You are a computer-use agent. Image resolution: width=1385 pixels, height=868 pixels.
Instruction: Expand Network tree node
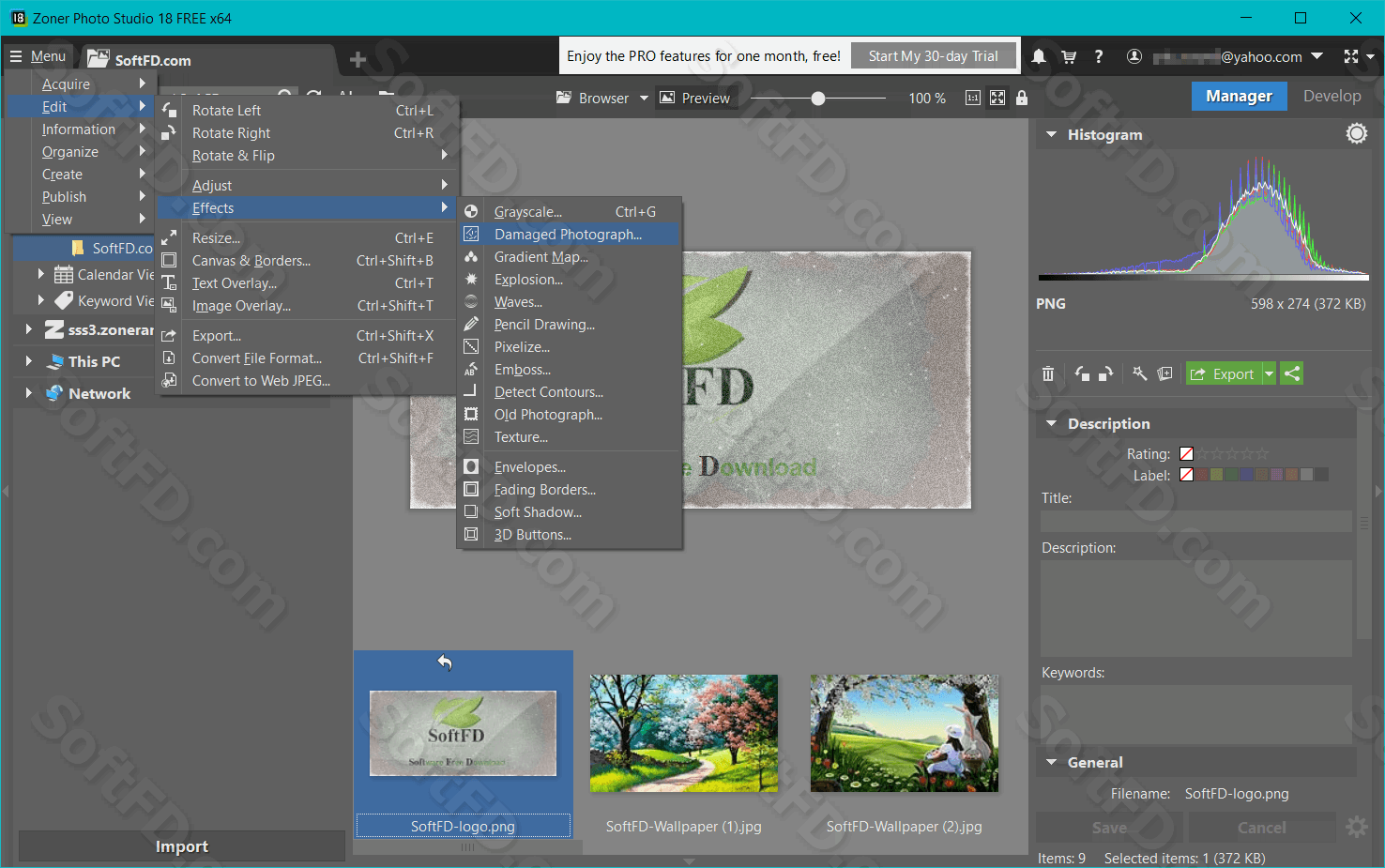(28, 393)
